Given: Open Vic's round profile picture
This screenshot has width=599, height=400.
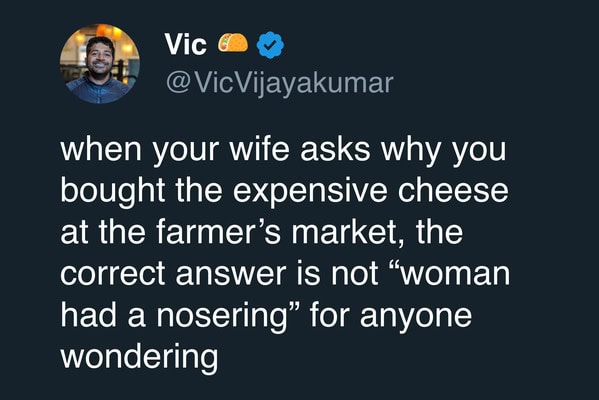Looking at the screenshot, I should tap(100, 64).
